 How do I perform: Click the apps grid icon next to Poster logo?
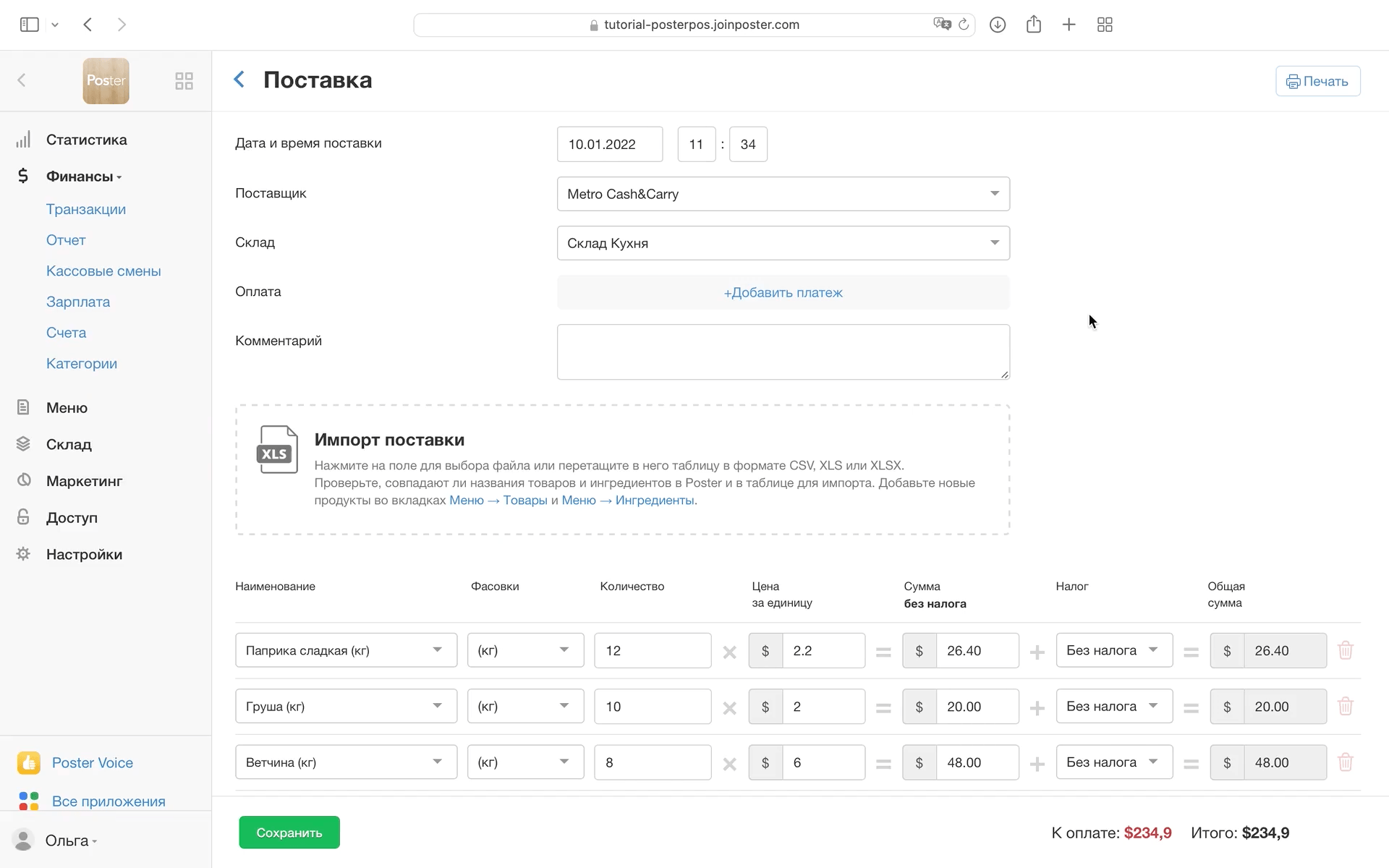point(184,81)
